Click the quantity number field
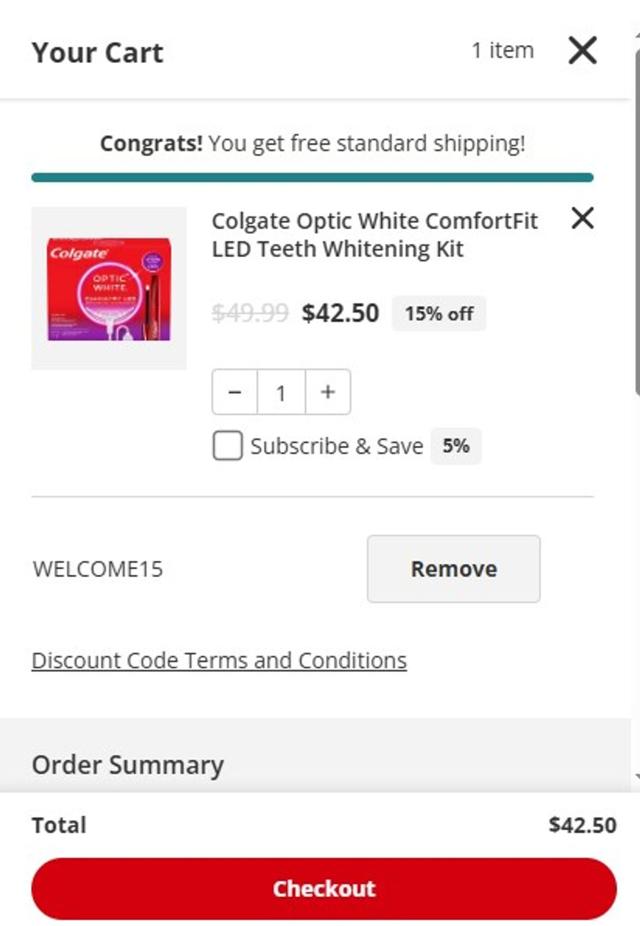Screen dimensions: 640x926 pos(281,393)
